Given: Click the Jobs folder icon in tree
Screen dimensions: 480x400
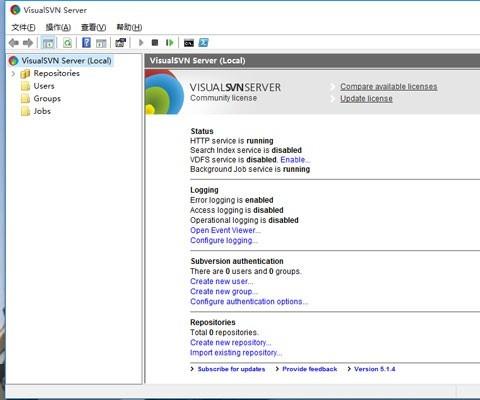Looking at the screenshot, I should pyautogui.click(x=25, y=111).
